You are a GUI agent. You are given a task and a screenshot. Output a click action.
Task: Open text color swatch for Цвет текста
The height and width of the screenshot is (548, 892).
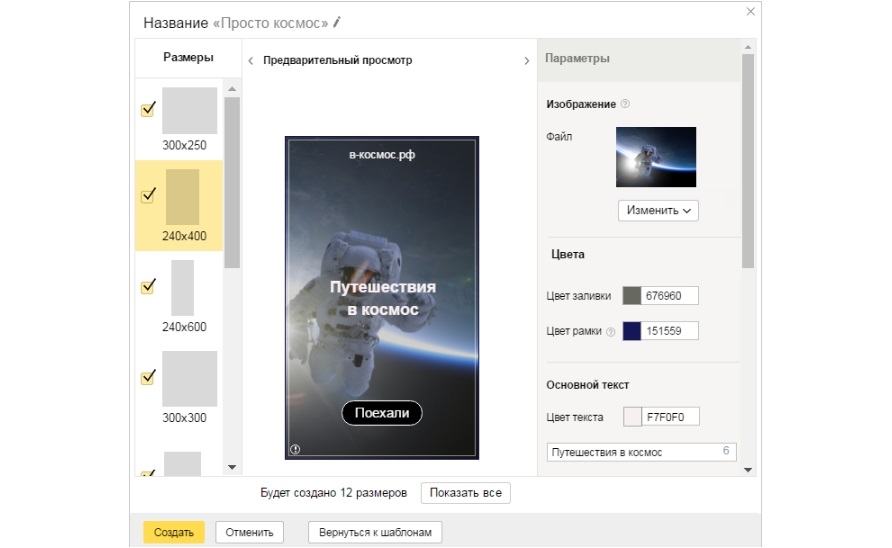pos(632,417)
